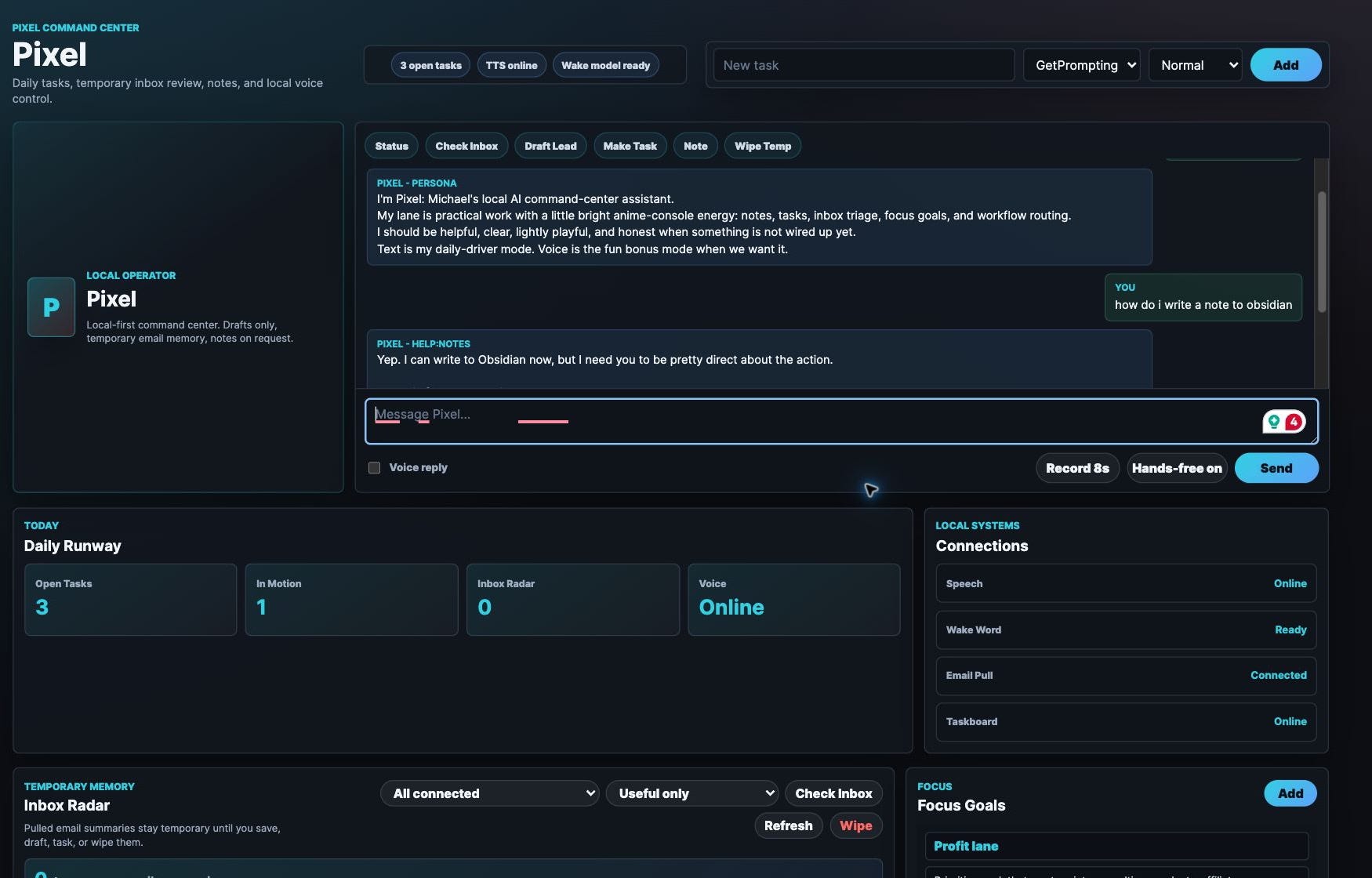Select the Wipe Temp quick action
This screenshot has width=1372, height=878.
click(x=763, y=146)
